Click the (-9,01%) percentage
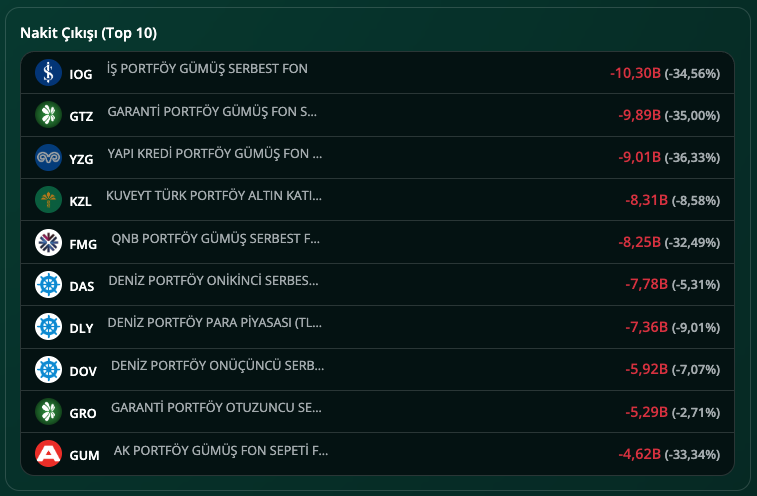Image resolution: width=757 pixels, height=496 pixels. click(x=696, y=328)
